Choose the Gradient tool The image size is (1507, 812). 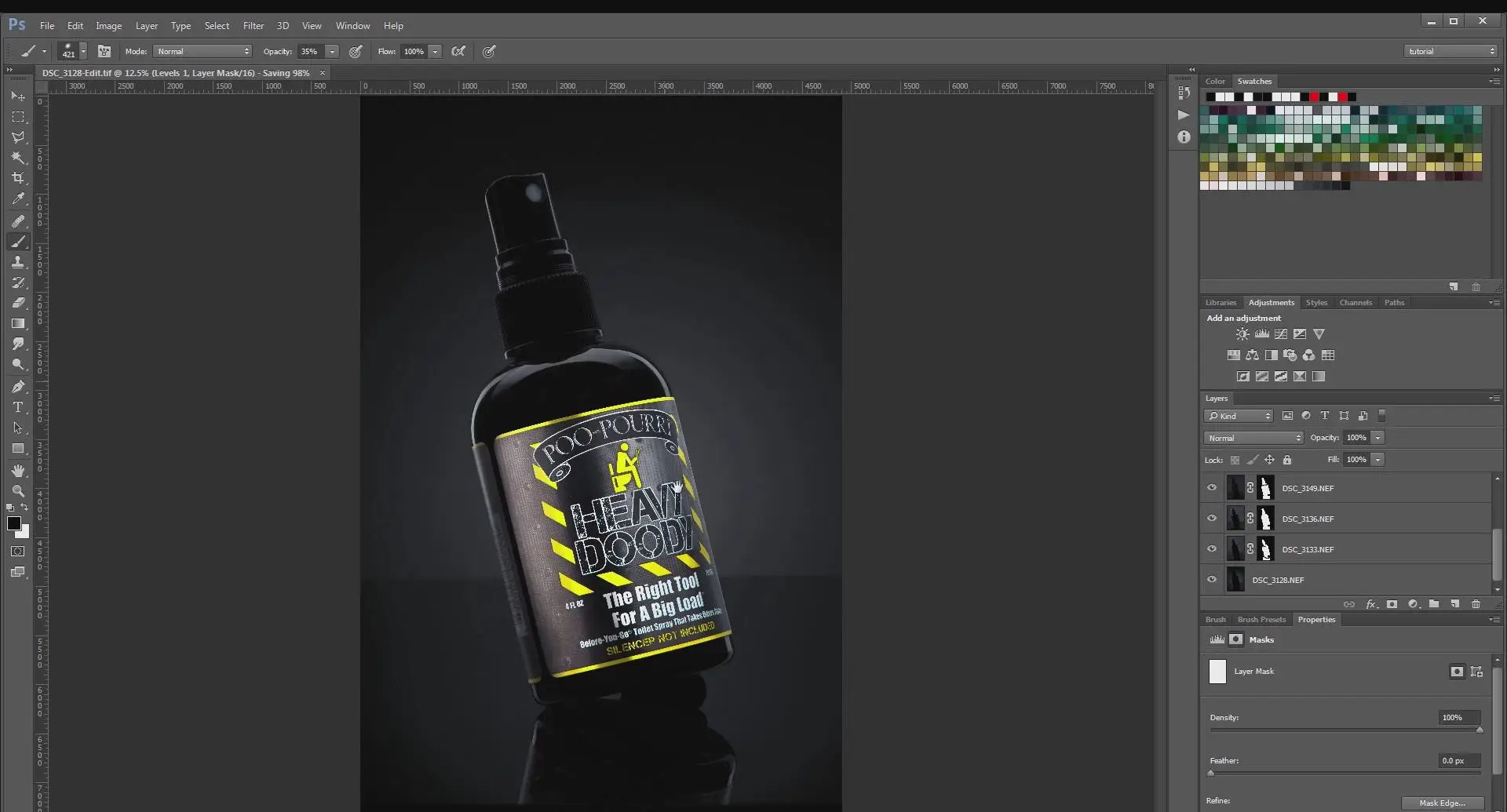[17, 323]
